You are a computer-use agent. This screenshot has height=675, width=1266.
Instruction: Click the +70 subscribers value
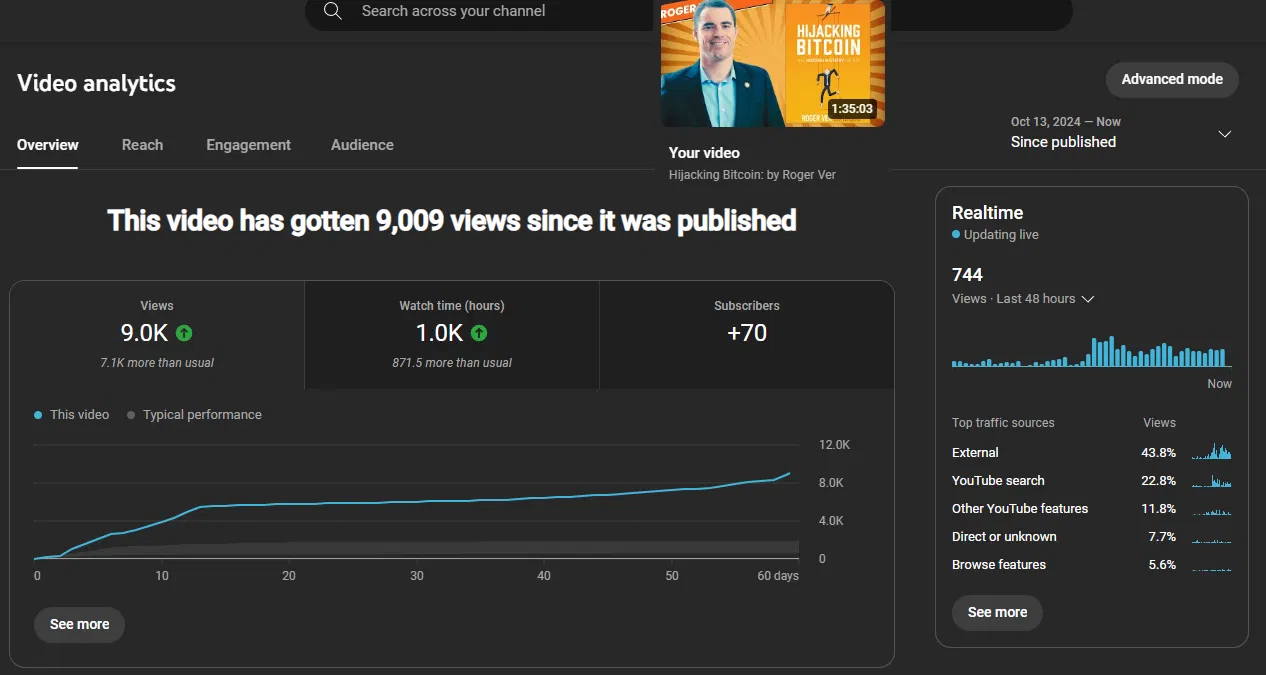click(x=747, y=333)
